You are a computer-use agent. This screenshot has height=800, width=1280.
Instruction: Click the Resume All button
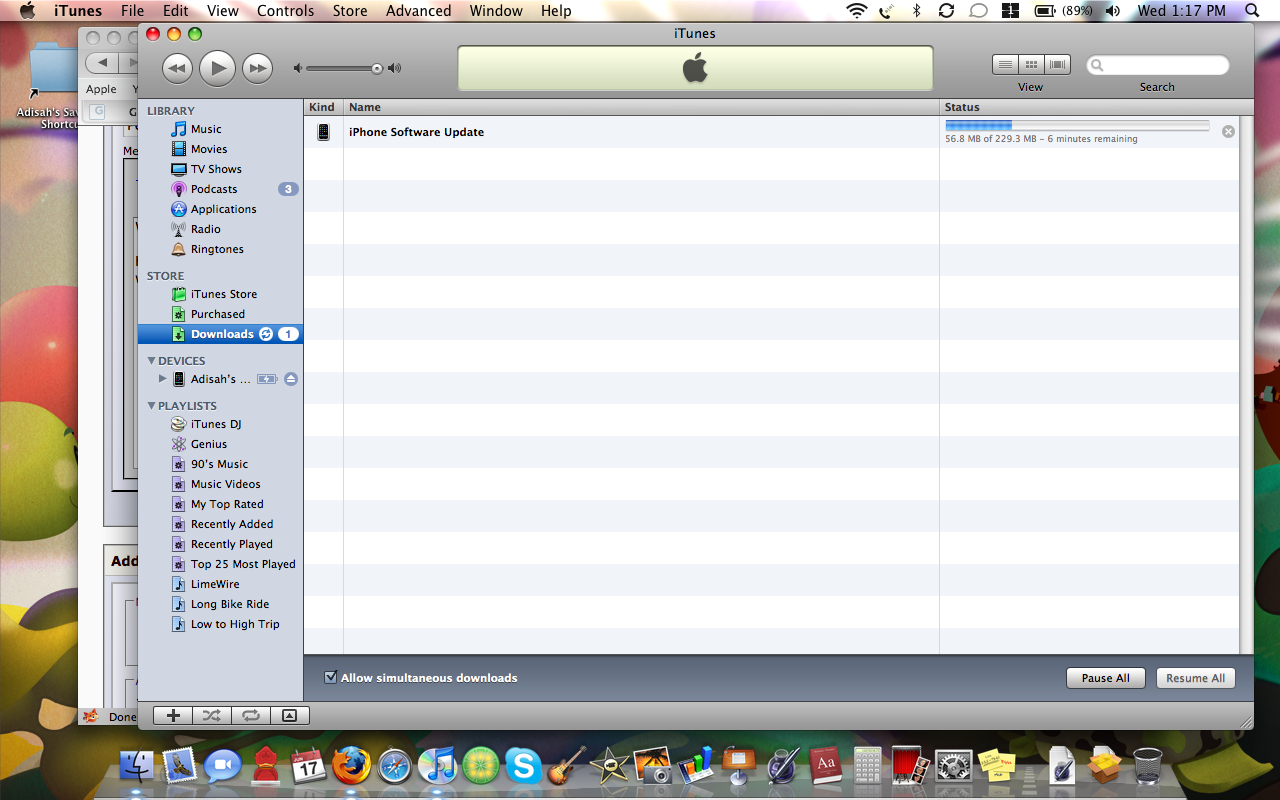click(1195, 678)
